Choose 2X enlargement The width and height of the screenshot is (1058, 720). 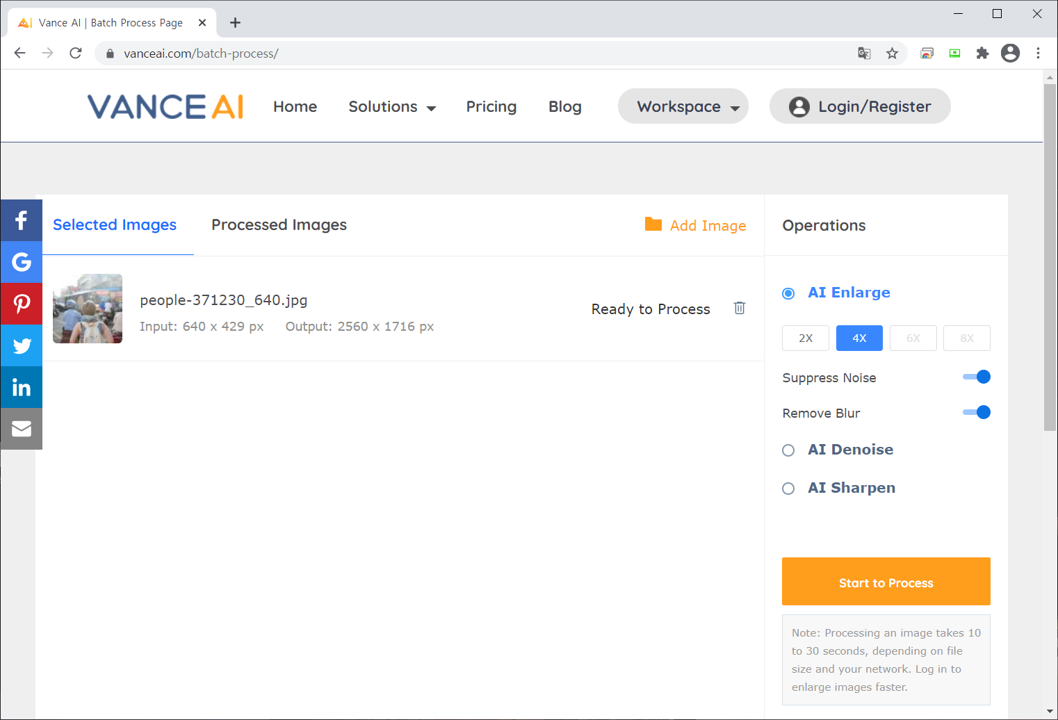[806, 338]
